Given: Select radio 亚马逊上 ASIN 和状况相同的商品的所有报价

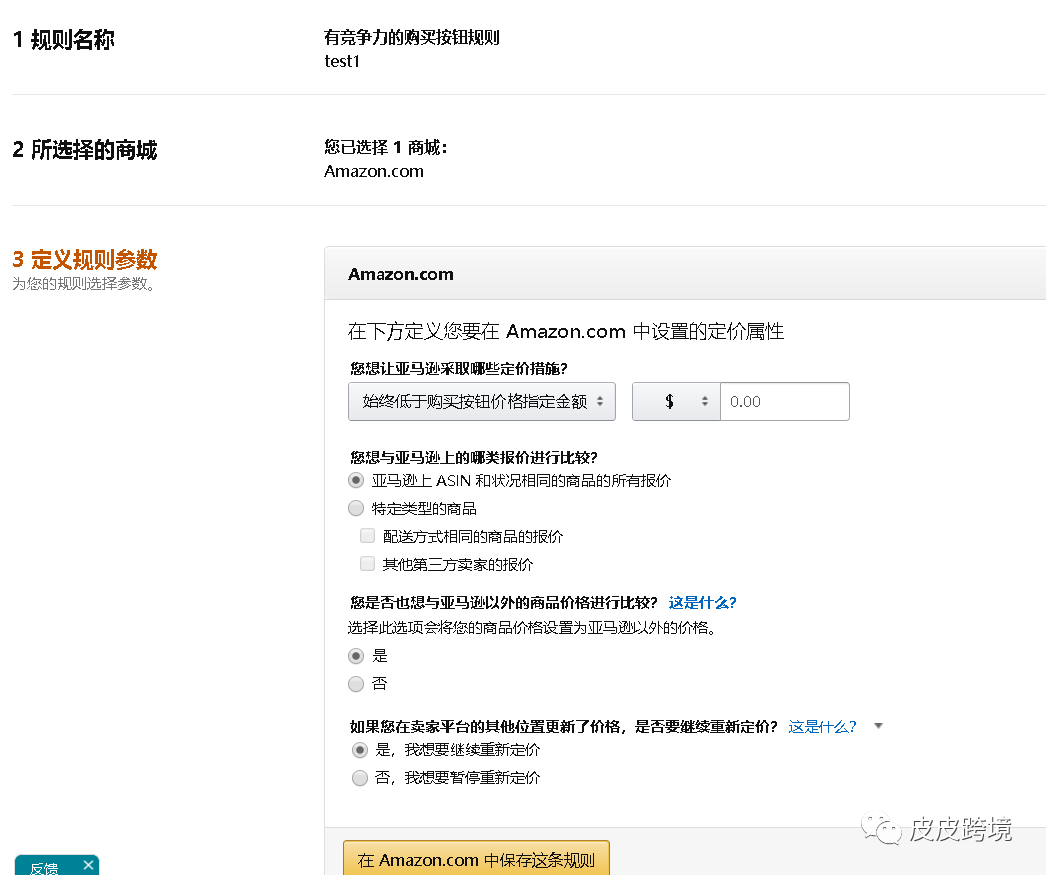Looking at the screenshot, I should click(356, 480).
